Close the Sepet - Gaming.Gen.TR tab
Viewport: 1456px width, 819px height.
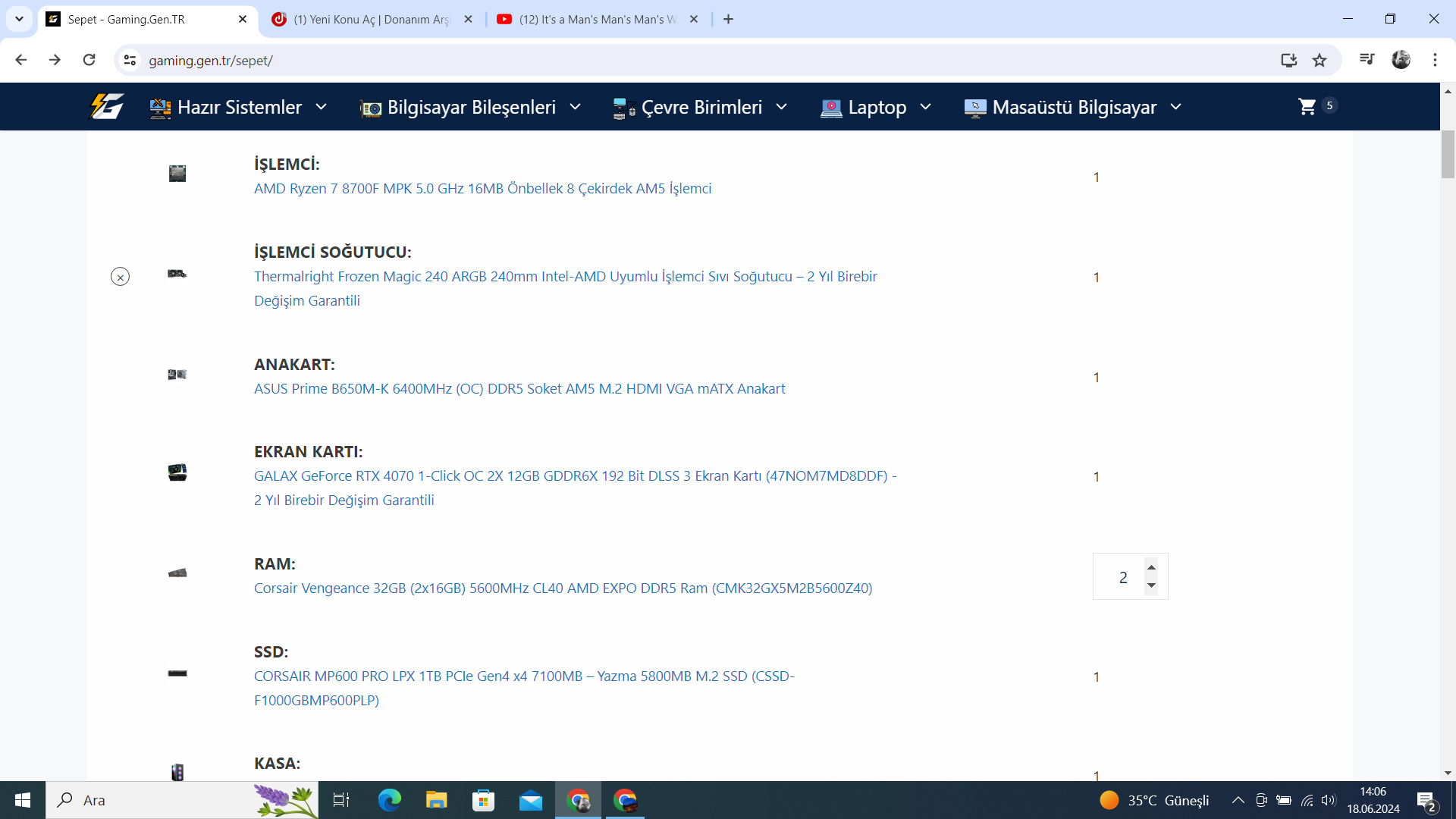click(243, 19)
